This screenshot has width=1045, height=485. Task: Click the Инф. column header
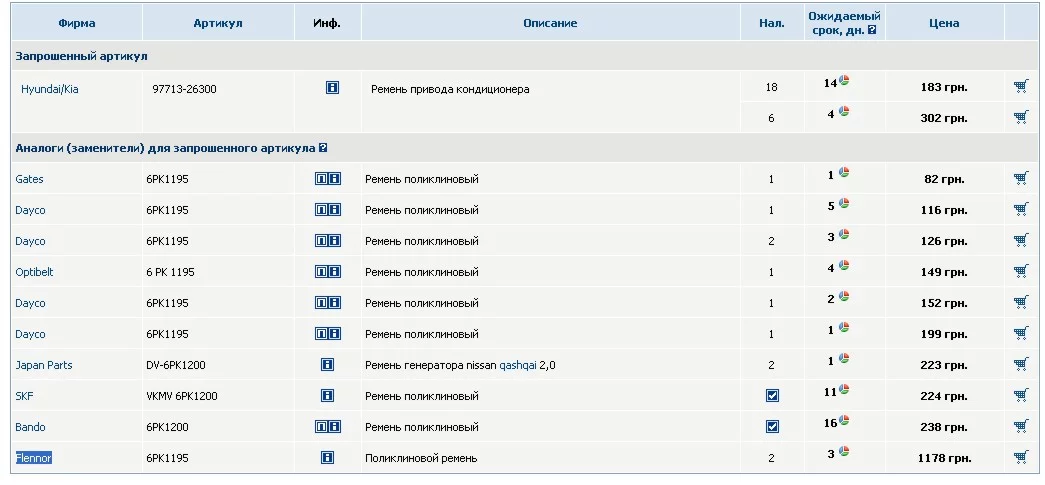(x=327, y=23)
